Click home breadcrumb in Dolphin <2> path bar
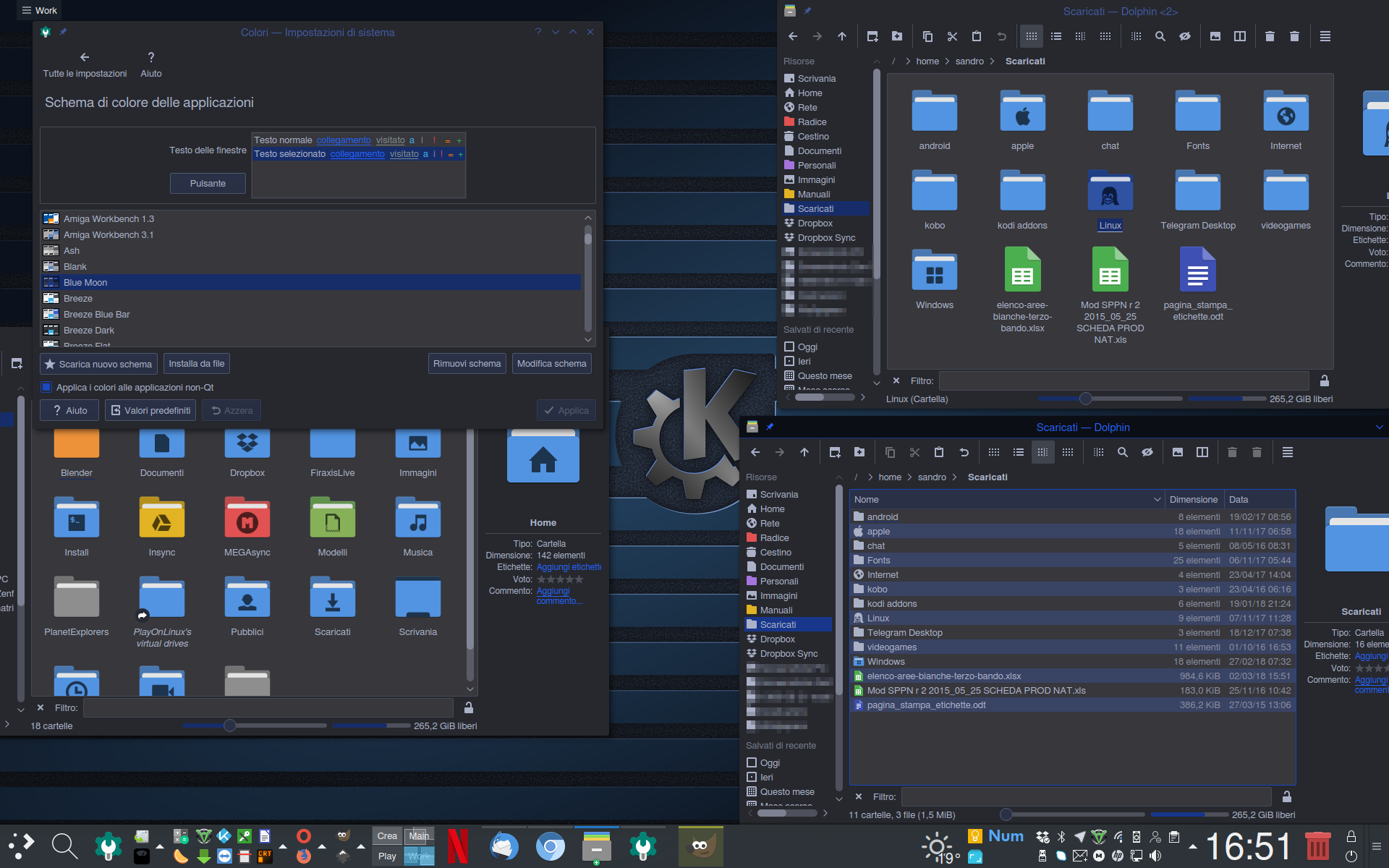The height and width of the screenshot is (868, 1389). tap(927, 61)
